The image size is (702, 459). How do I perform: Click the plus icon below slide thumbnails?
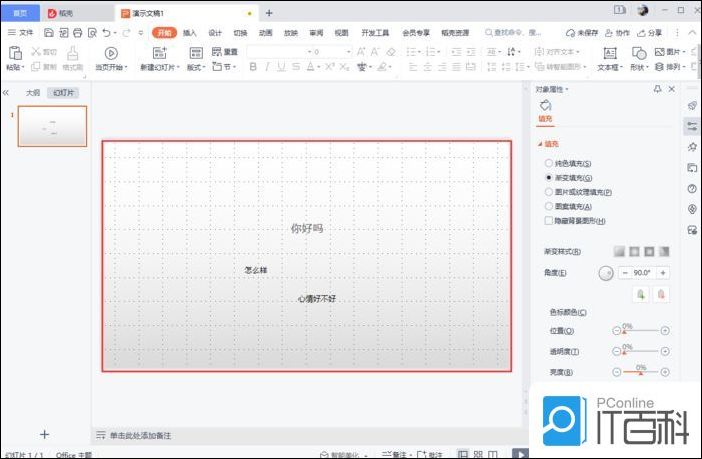pyautogui.click(x=44, y=434)
